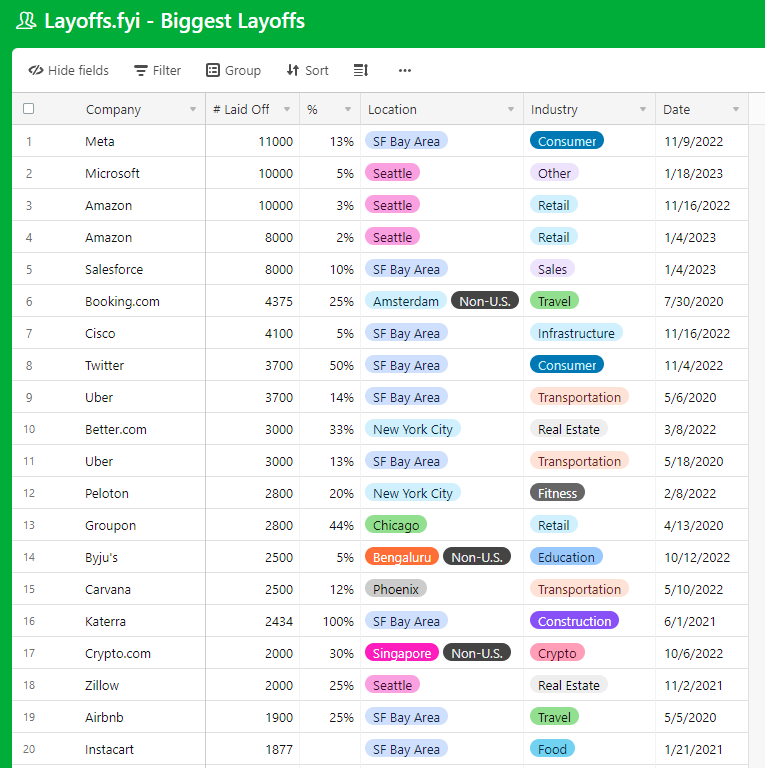Select the Peloton company cell
This screenshot has height=768, width=765.
[x=107, y=493]
